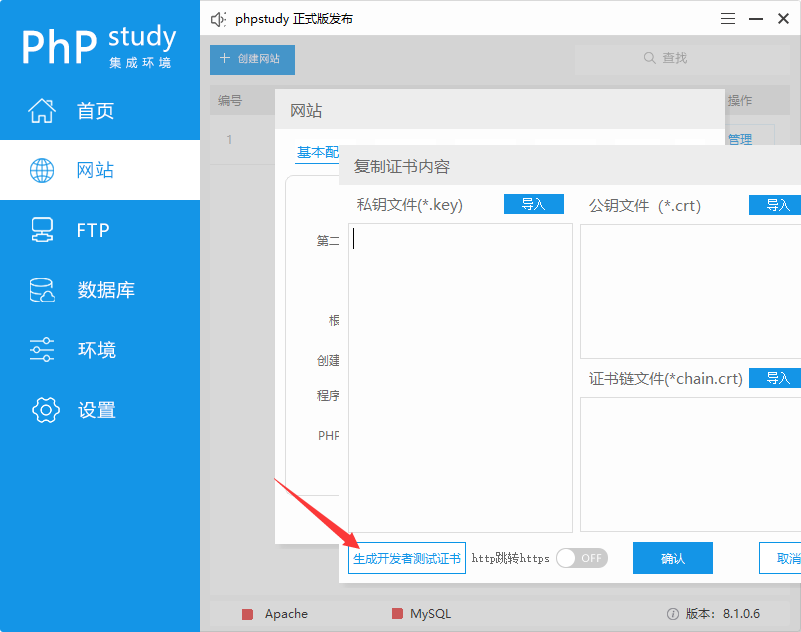This screenshot has width=801, height=632.
Task: Click the 创建网站 button
Action: coord(252,59)
